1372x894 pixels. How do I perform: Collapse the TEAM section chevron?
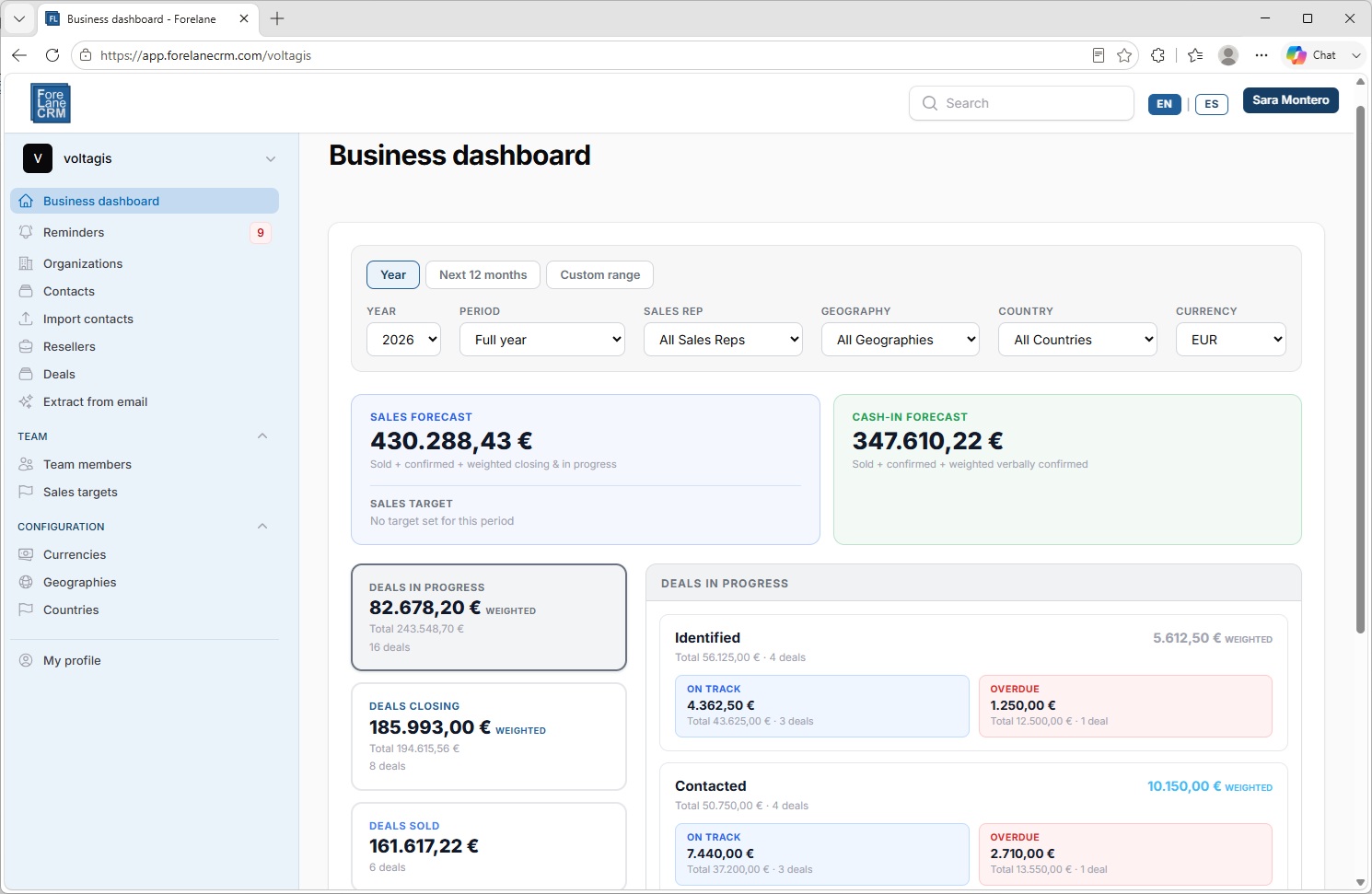tap(262, 436)
